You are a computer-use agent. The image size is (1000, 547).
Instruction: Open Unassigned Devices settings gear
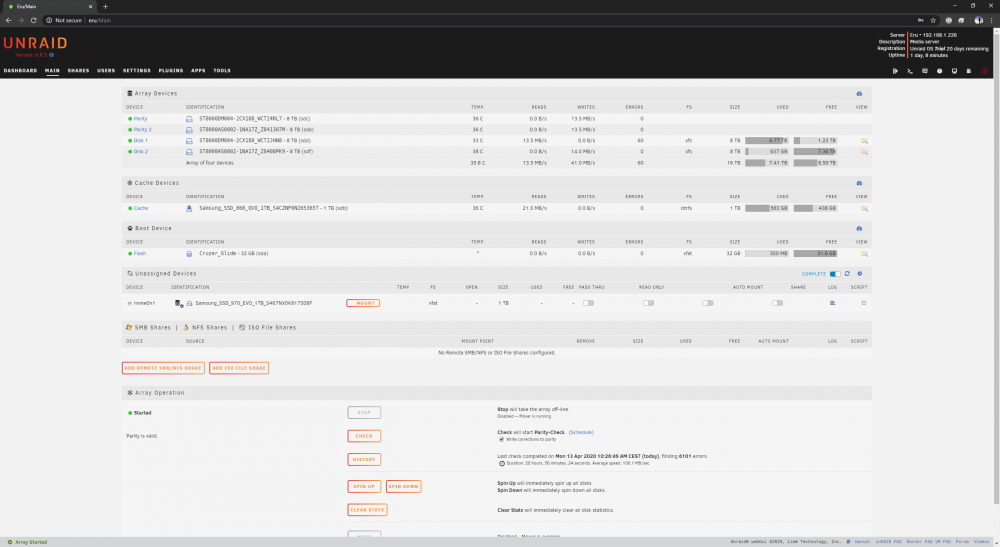pyautogui.click(x=860, y=274)
